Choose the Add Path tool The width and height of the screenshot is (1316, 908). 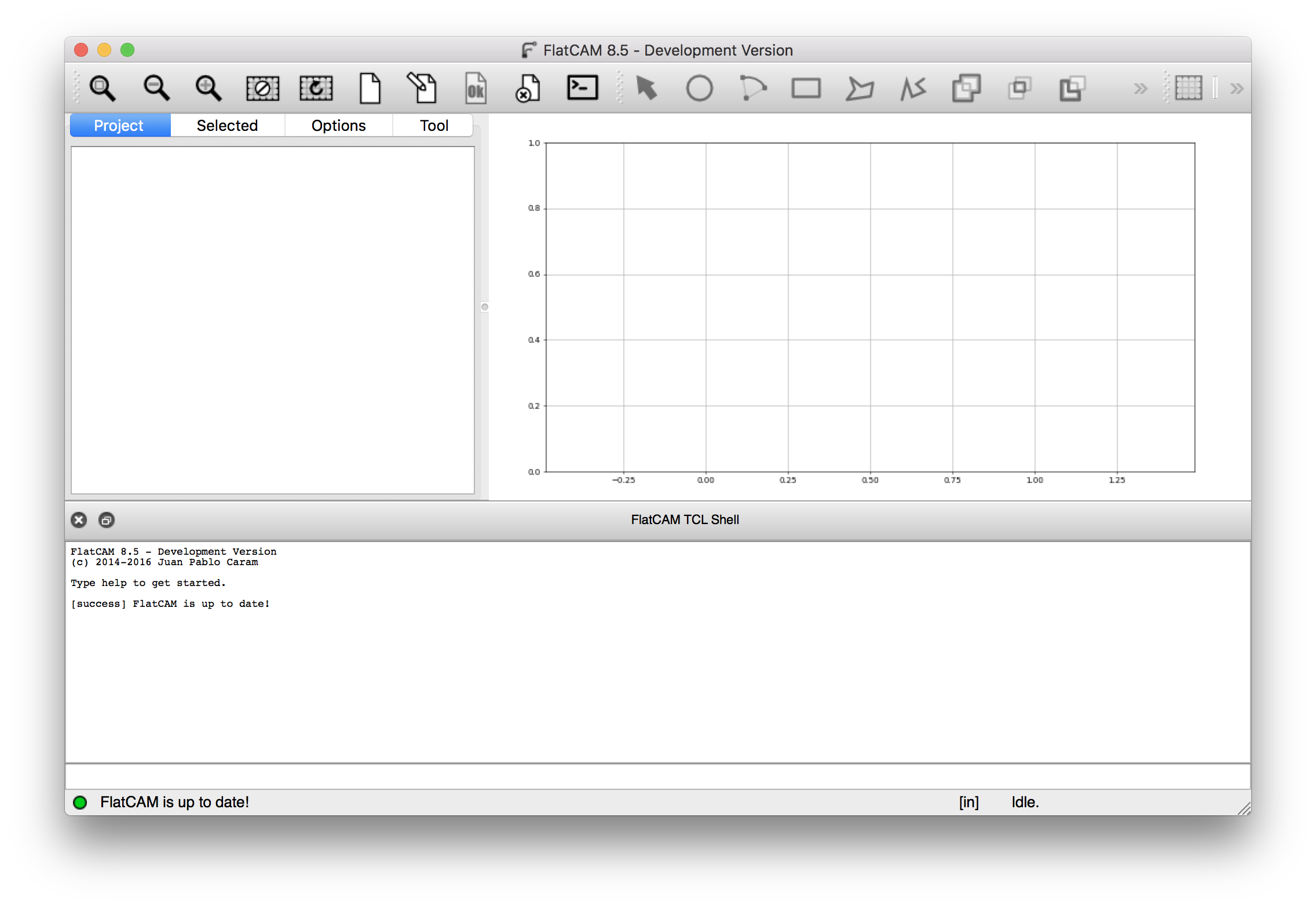(913, 89)
